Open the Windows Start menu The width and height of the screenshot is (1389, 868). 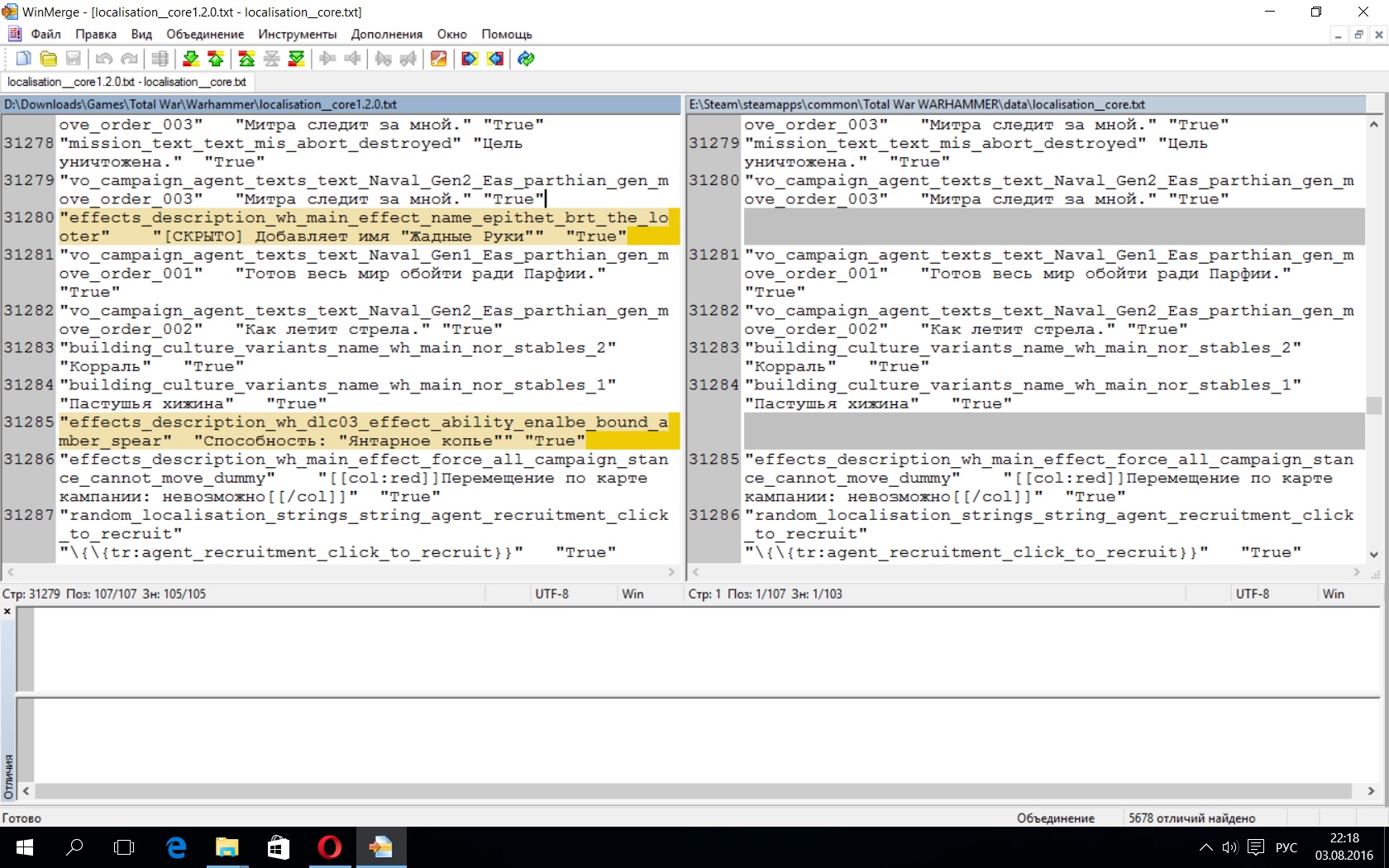(x=25, y=847)
